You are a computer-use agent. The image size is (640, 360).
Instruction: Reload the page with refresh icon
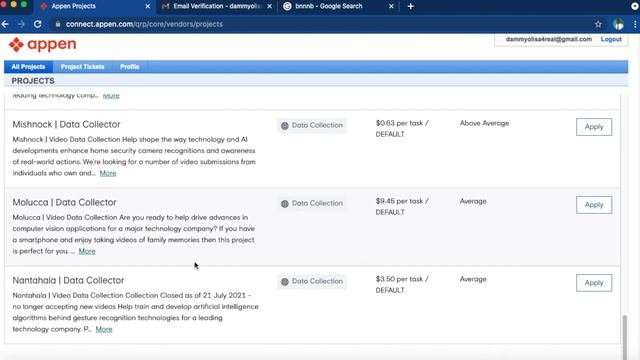coord(38,24)
